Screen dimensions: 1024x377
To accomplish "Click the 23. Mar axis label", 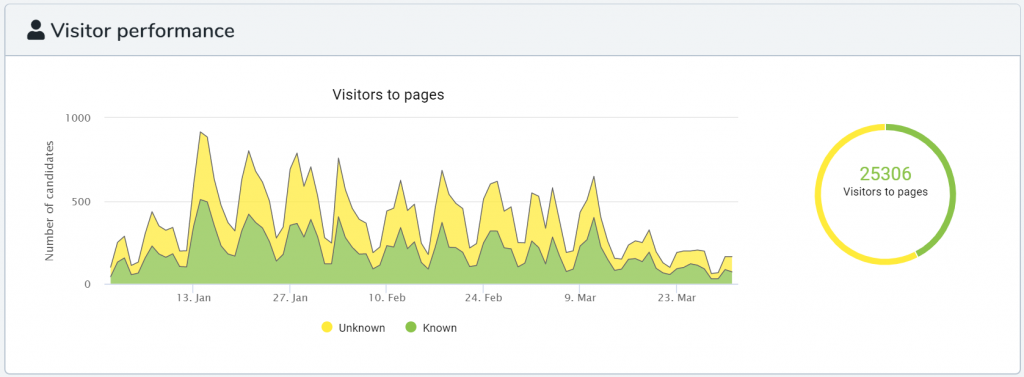I will [677, 298].
